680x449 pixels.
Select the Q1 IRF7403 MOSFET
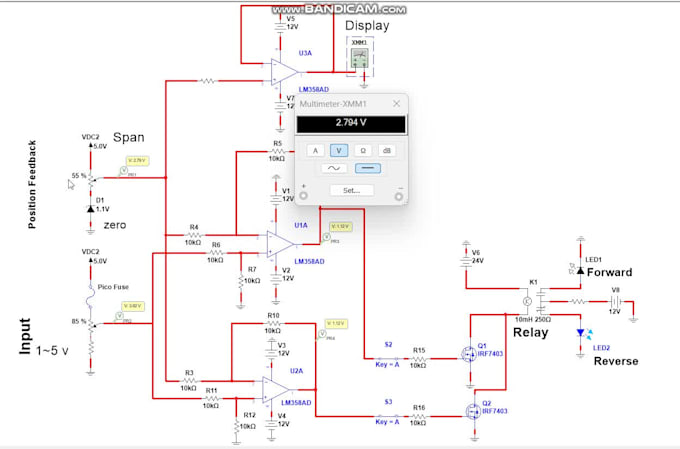(x=470, y=354)
